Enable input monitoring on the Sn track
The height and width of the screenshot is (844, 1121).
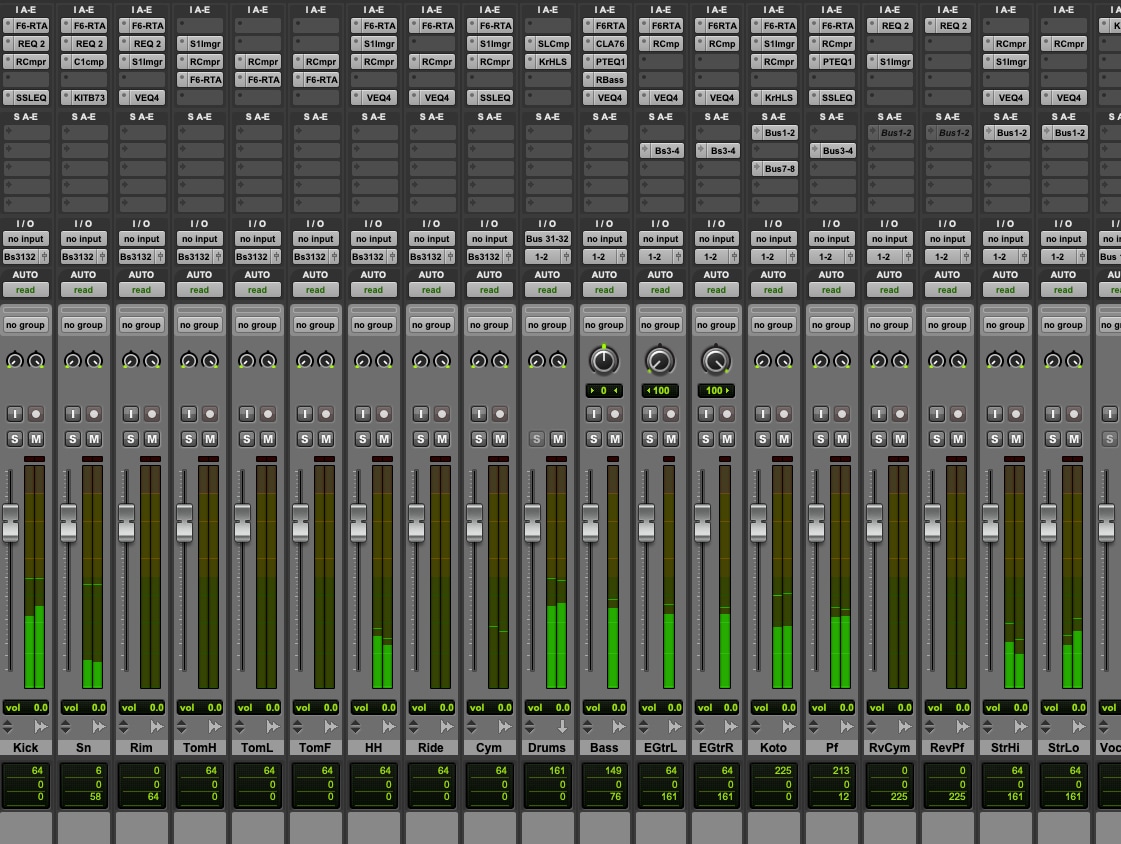point(73,414)
